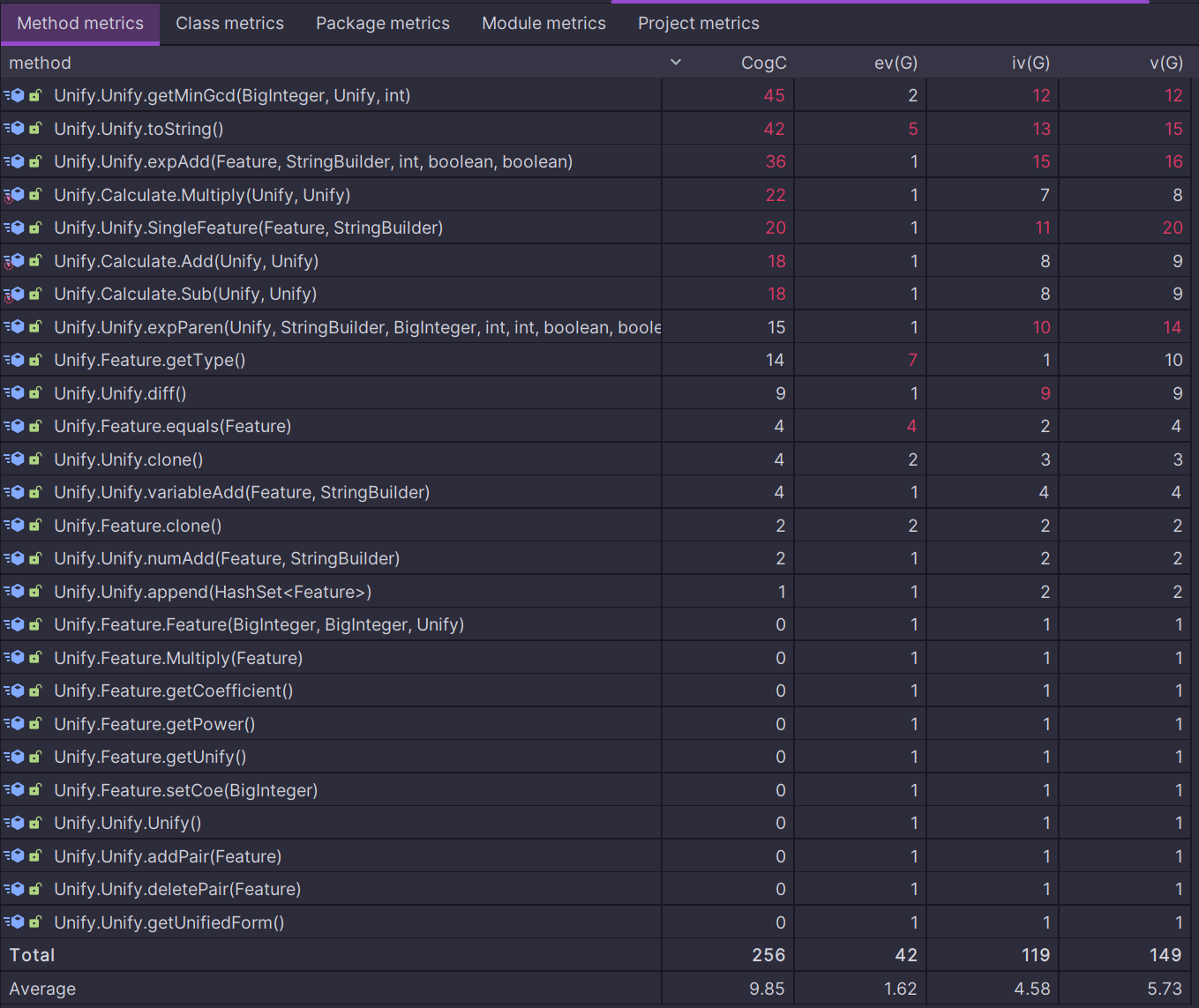This screenshot has width=1199, height=1008.
Task: Click green lock icon for Unify.Feature.getUnify() row
Action: click(x=35, y=757)
